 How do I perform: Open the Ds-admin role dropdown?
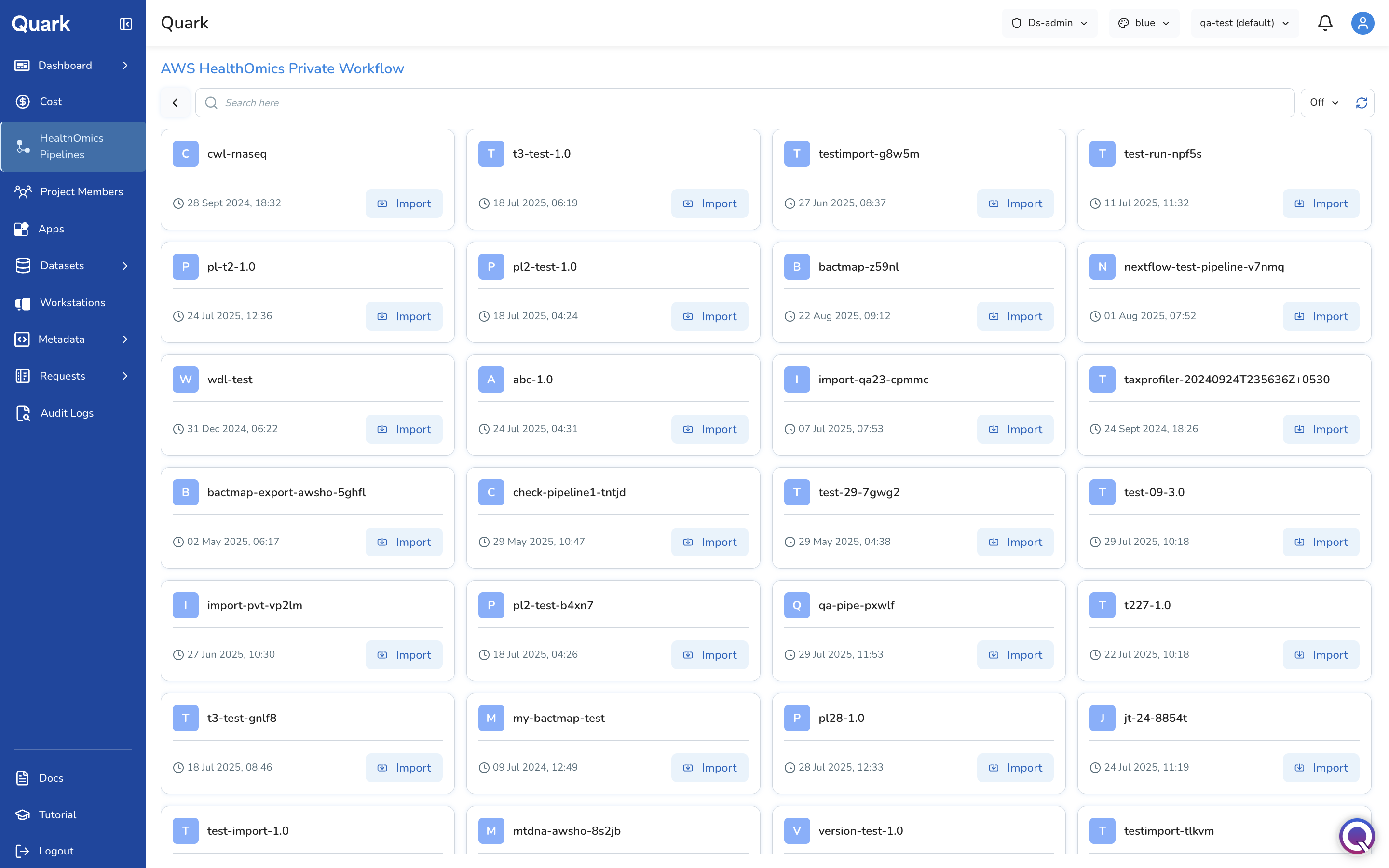pos(1049,23)
